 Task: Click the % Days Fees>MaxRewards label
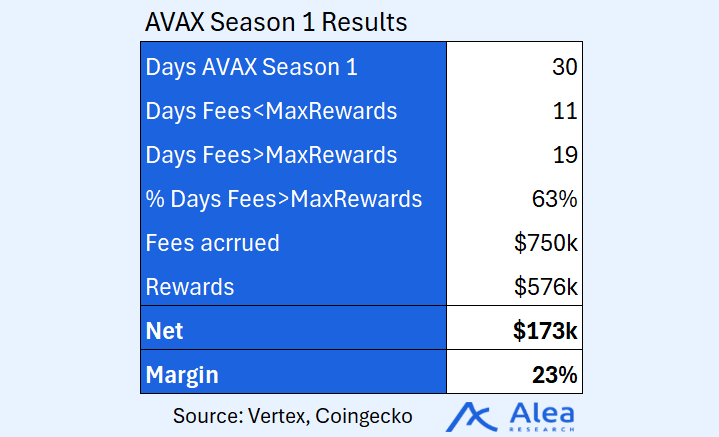tap(284, 199)
